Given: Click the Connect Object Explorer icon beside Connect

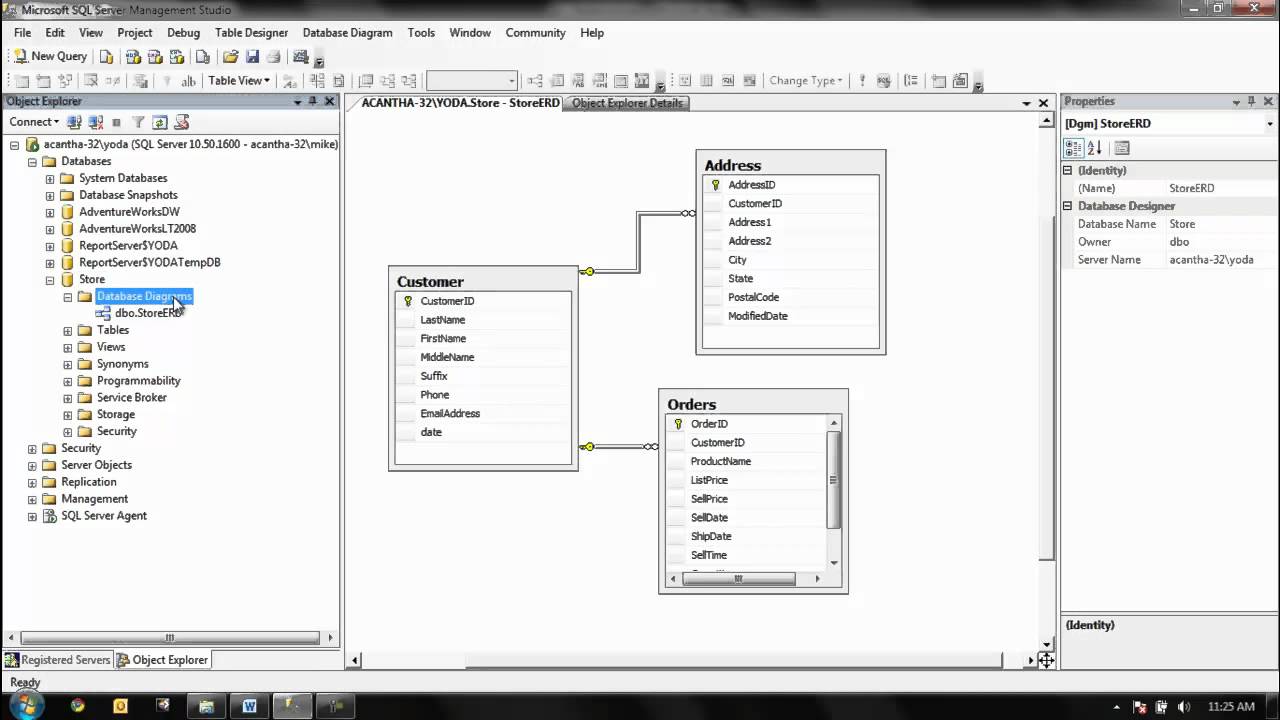Looking at the screenshot, I should 74,122.
